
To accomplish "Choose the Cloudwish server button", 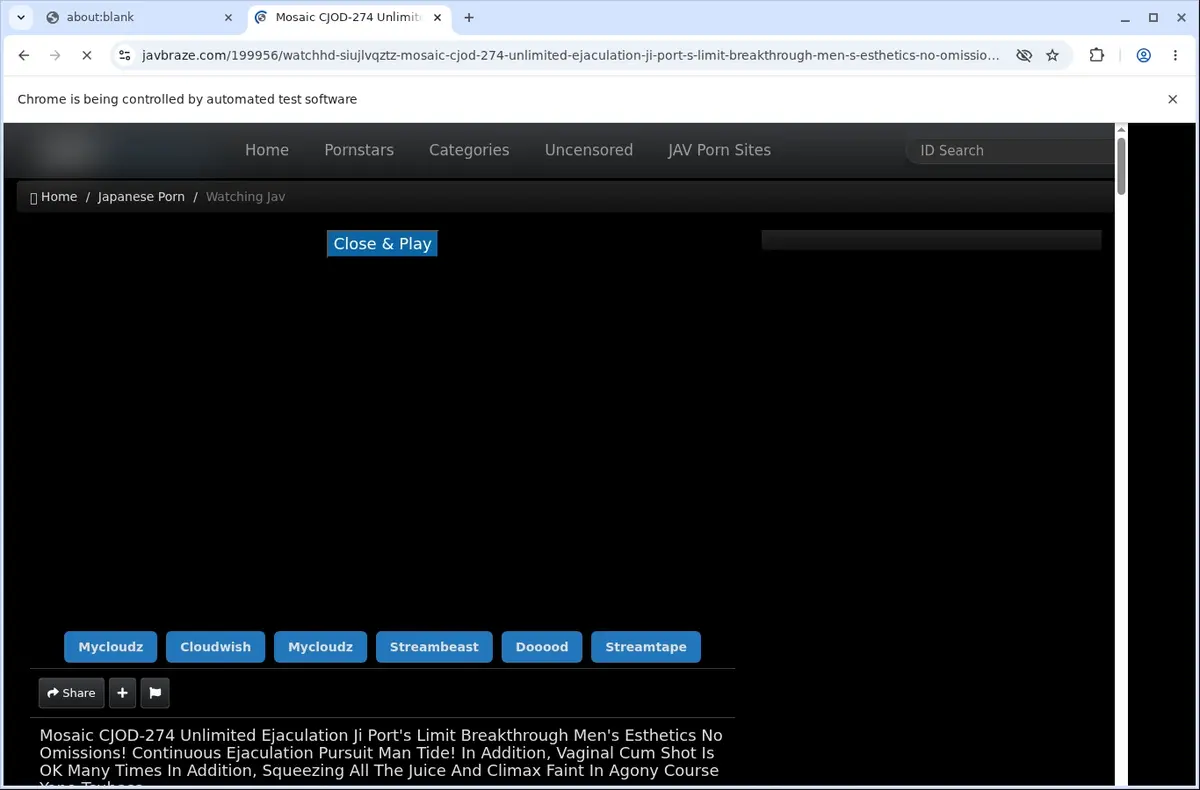I will pyautogui.click(x=215, y=647).
